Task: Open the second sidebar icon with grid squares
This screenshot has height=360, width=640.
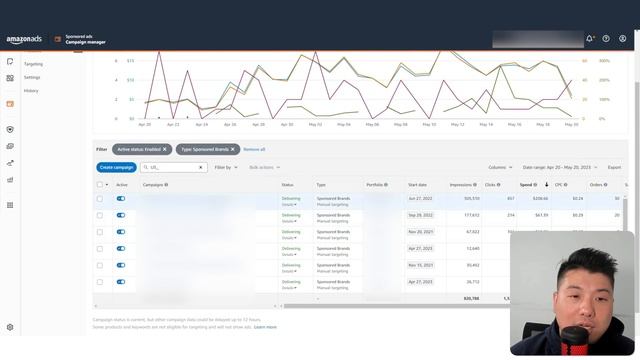Action: click(10, 78)
